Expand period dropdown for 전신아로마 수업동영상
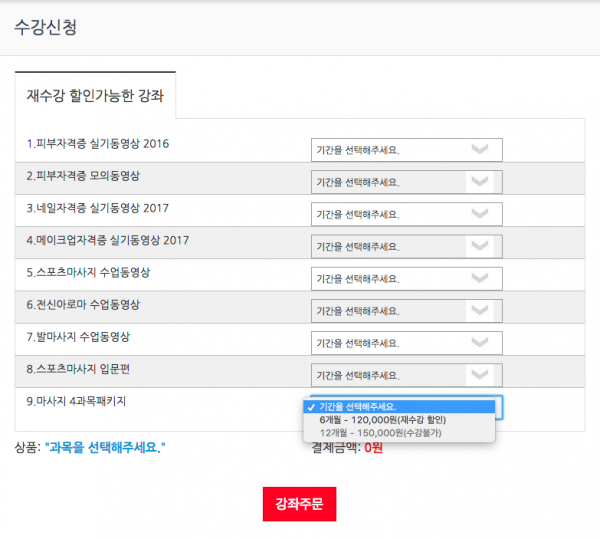Screen dimensions: 600x539 pyautogui.click(x=406, y=311)
